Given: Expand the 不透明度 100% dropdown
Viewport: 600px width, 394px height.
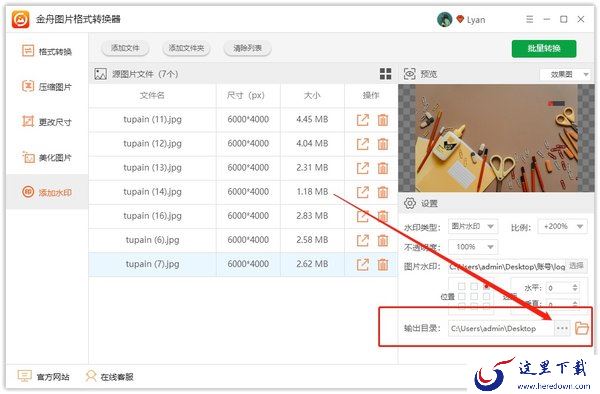Looking at the screenshot, I should pyautogui.click(x=473, y=247).
